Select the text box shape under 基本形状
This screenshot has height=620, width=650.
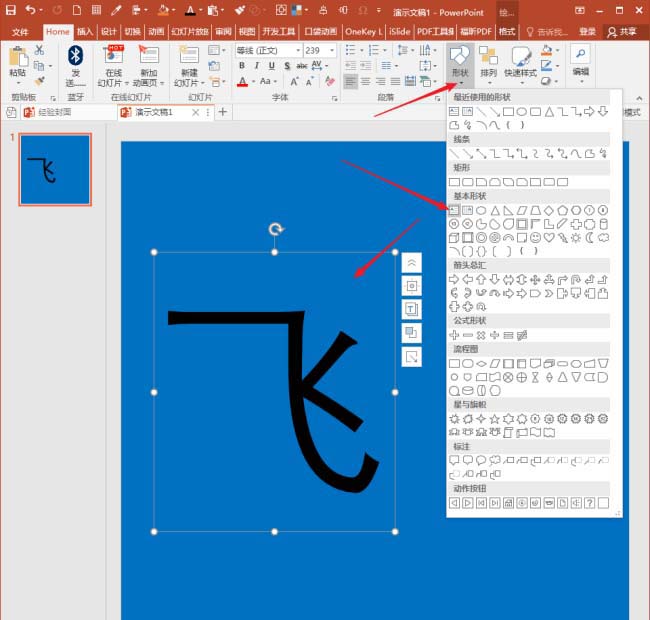pos(454,210)
